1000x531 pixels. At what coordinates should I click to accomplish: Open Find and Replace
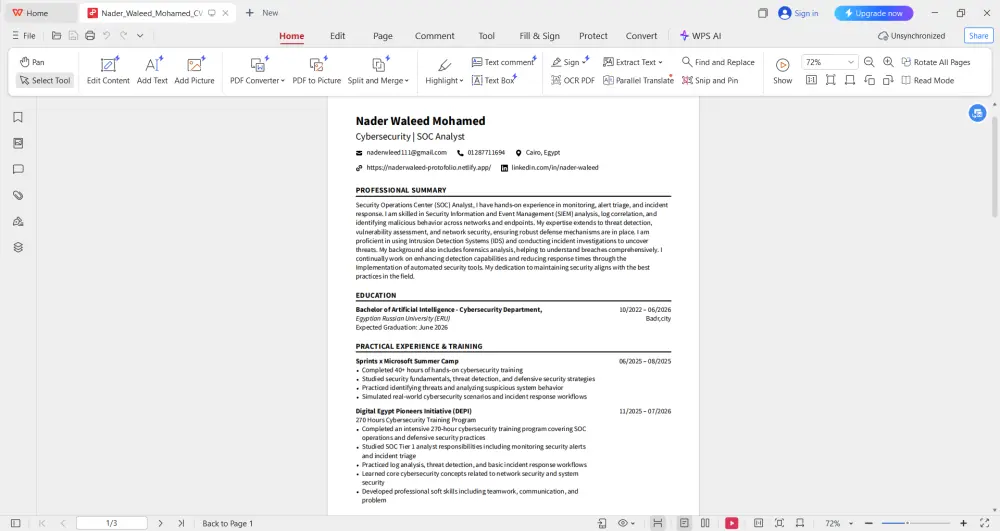pyautogui.click(x=718, y=62)
